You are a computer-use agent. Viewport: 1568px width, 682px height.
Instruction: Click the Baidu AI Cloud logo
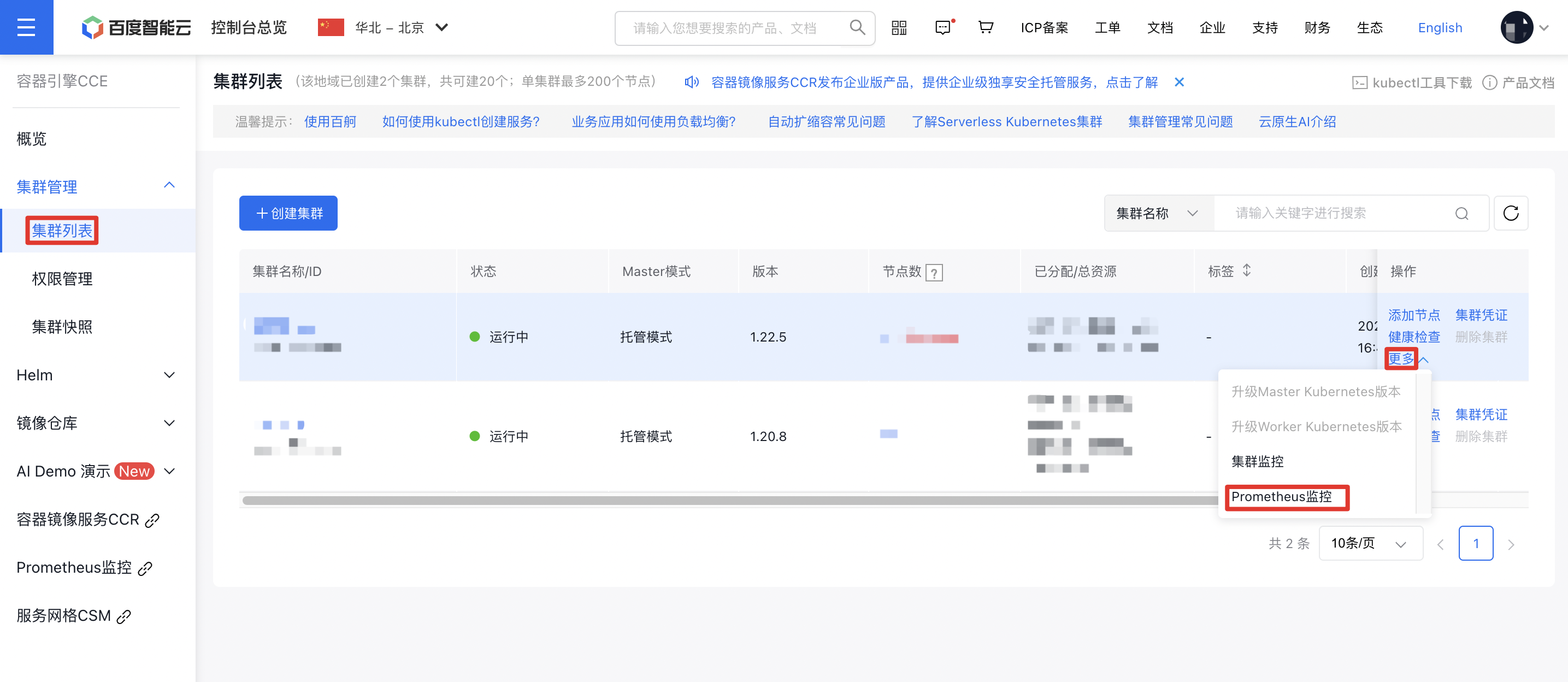click(x=137, y=27)
